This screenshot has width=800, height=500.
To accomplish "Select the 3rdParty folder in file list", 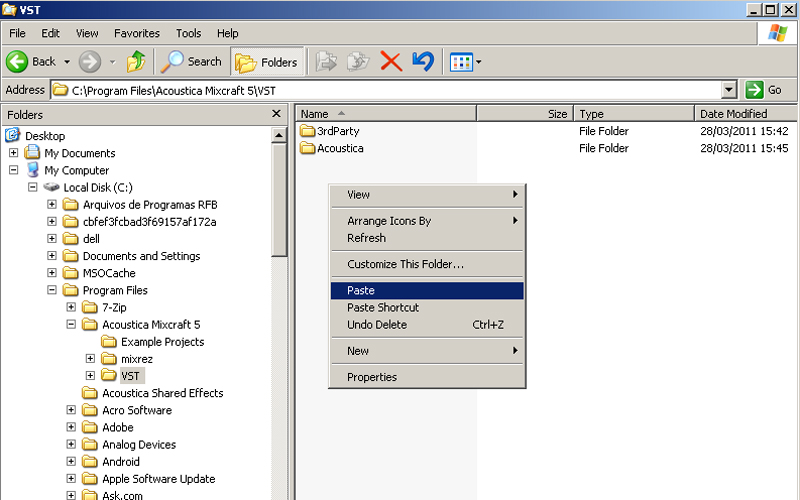I will (x=330, y=131).
